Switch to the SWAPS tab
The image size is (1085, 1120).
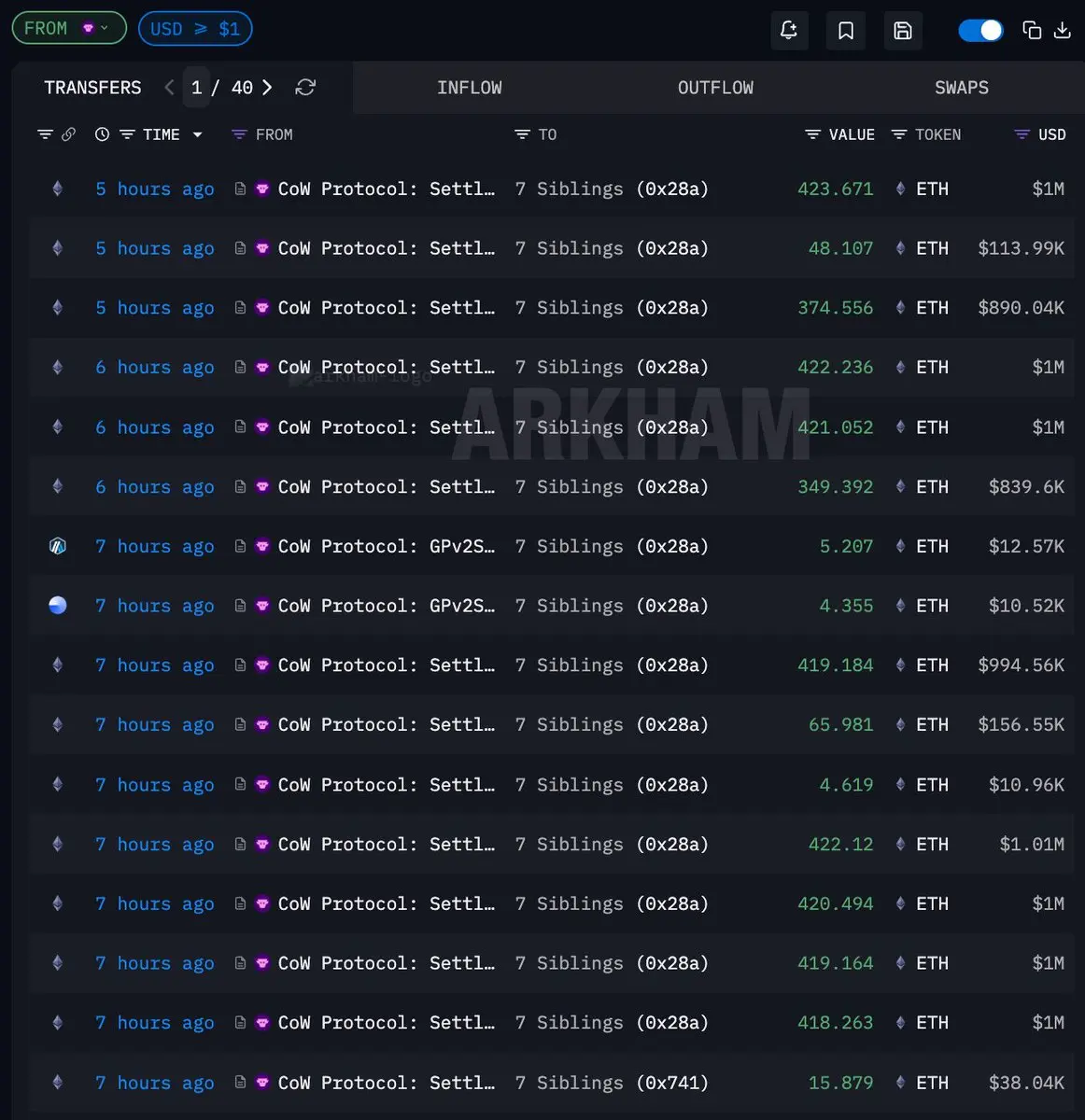click(x=962, y=87)
